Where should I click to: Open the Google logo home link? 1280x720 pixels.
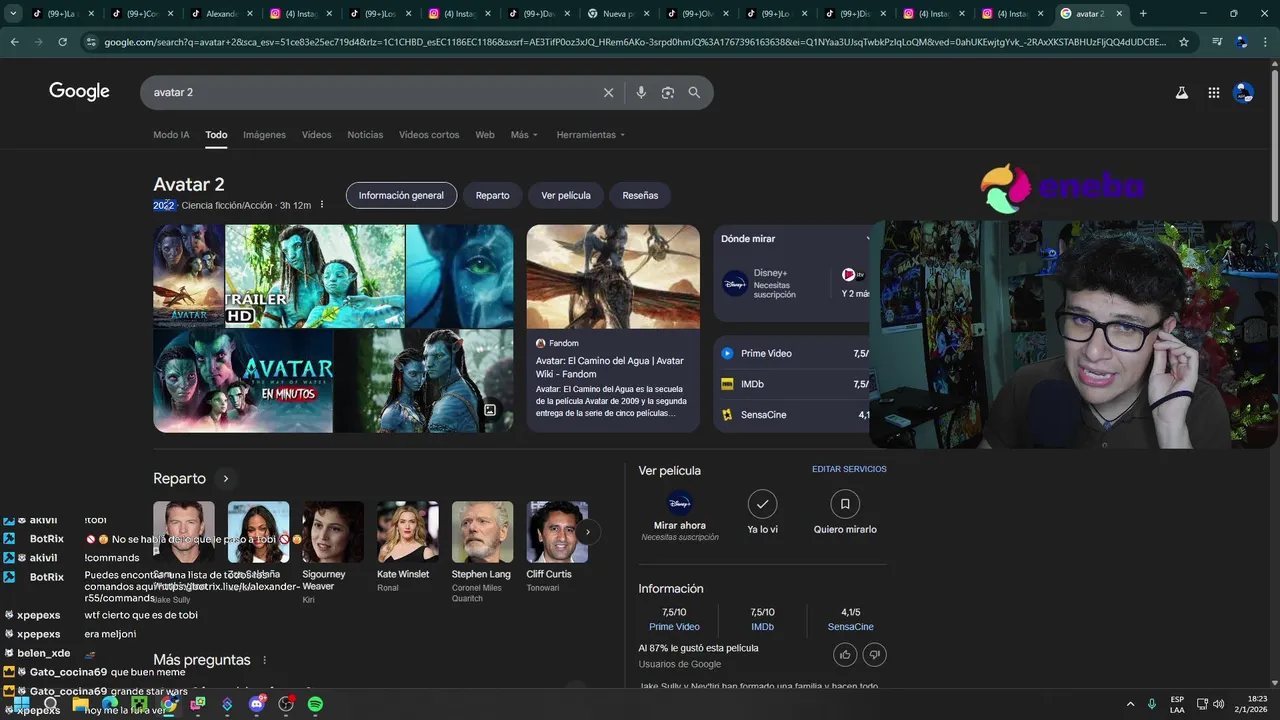coord(79,92)
